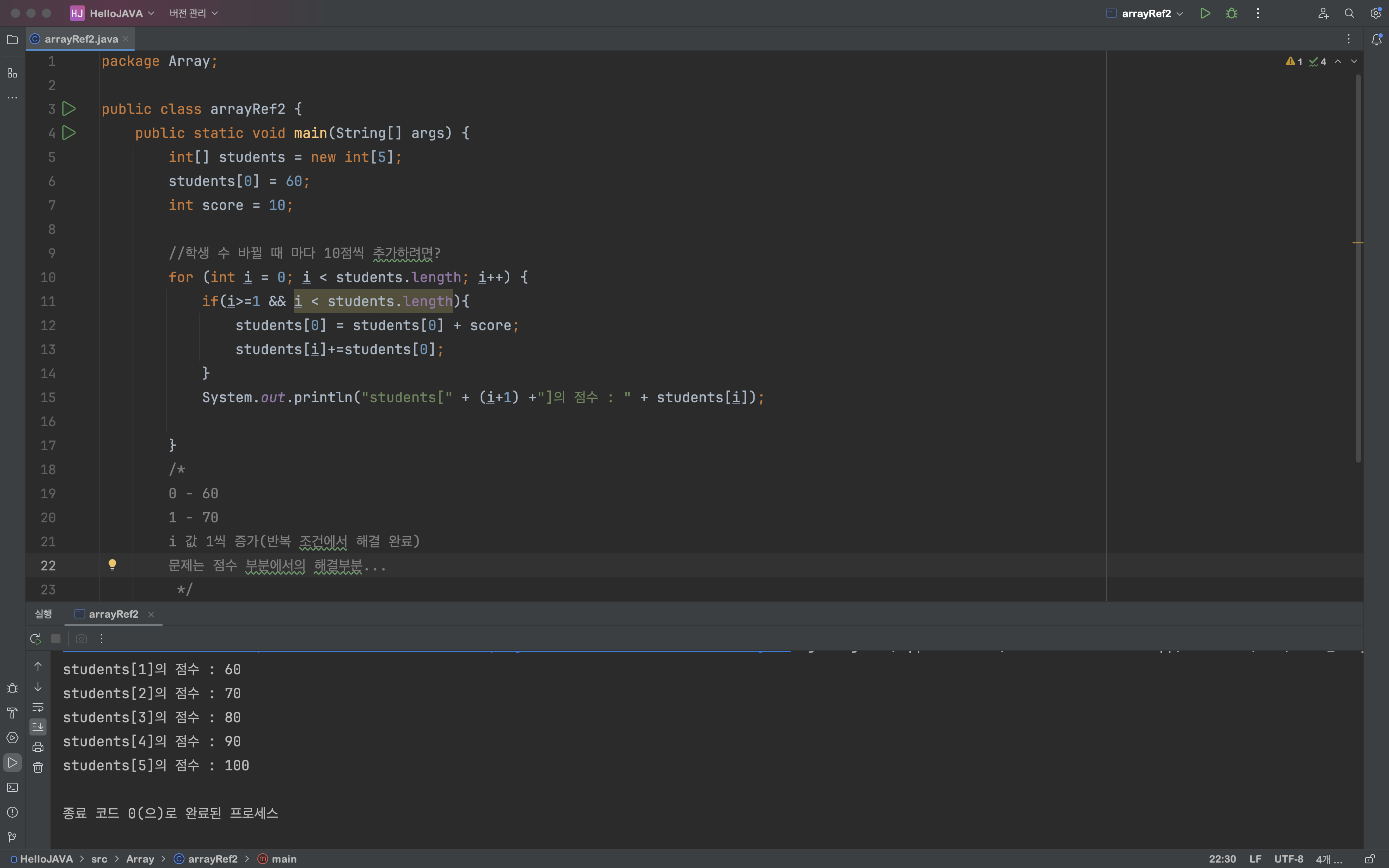
Task: Open the Git version control tool window icon
Action: click(x=12, y=837)
